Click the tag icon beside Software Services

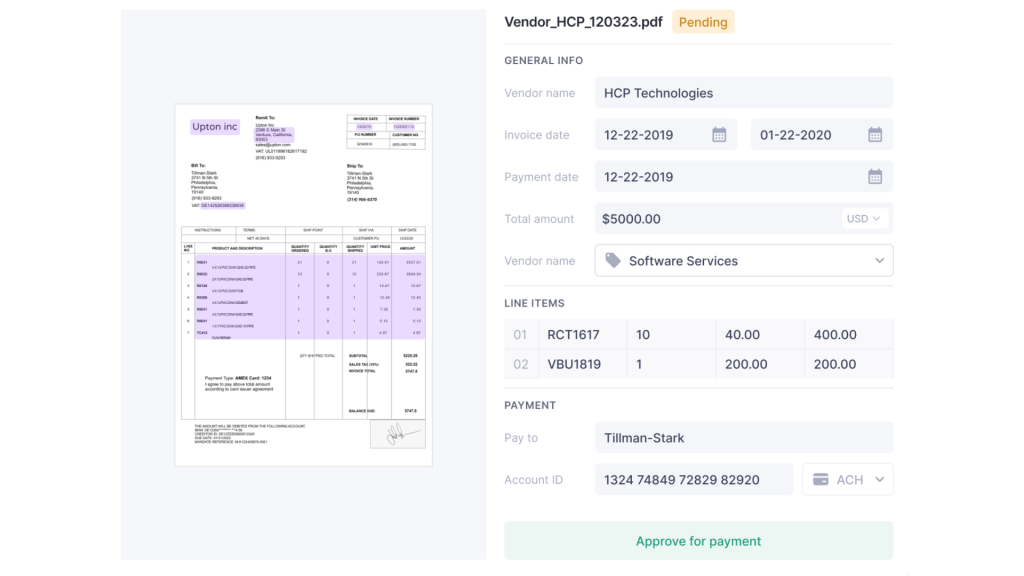coord(612,260)
